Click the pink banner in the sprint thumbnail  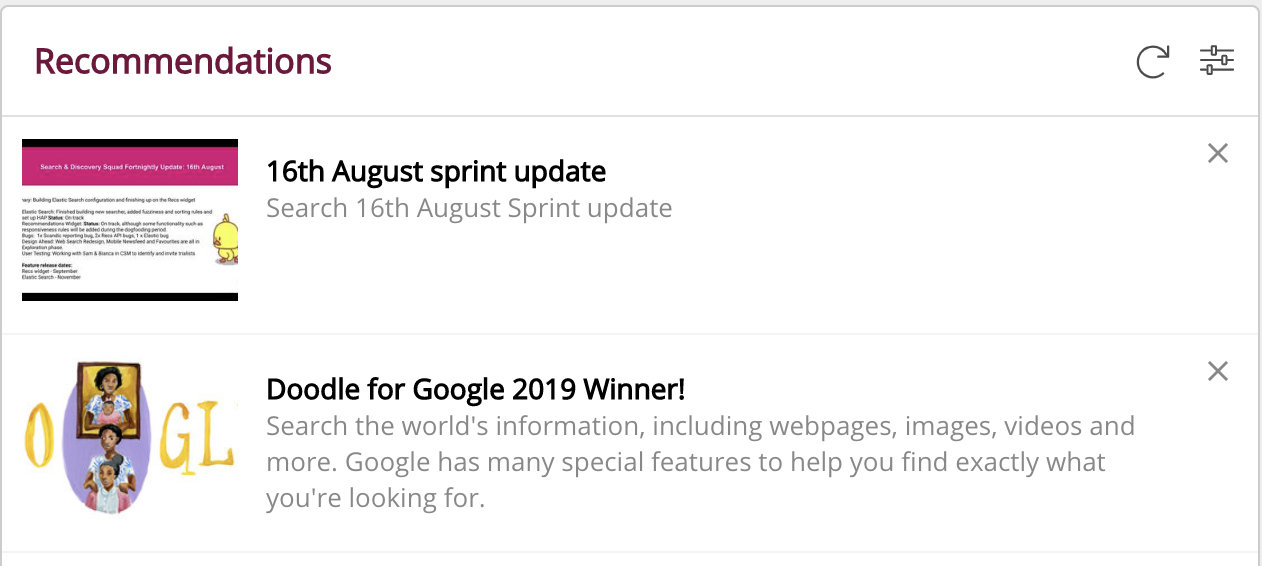tap(130, 166)
